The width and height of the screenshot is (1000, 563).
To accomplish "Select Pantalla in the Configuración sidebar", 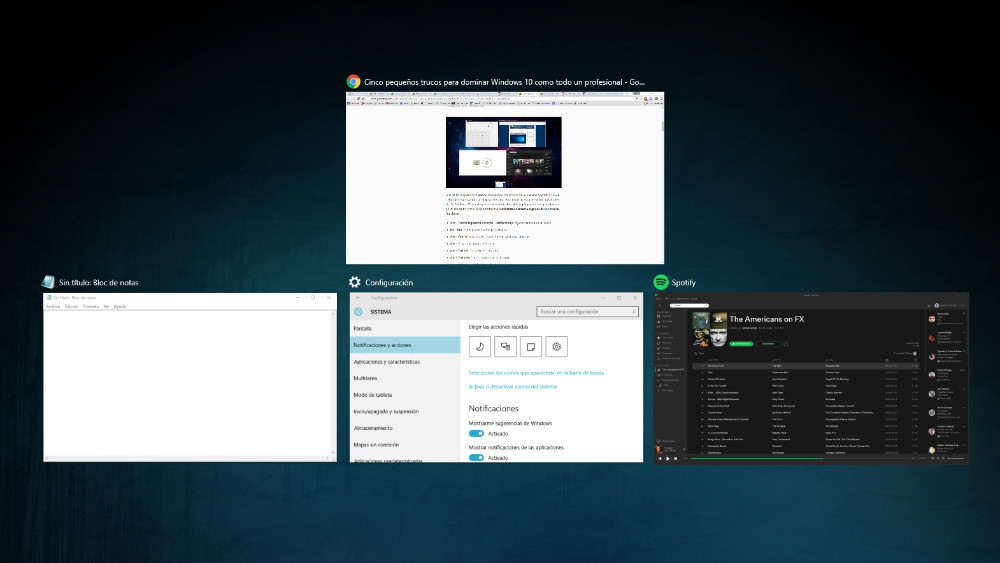I will coord(405,328).
